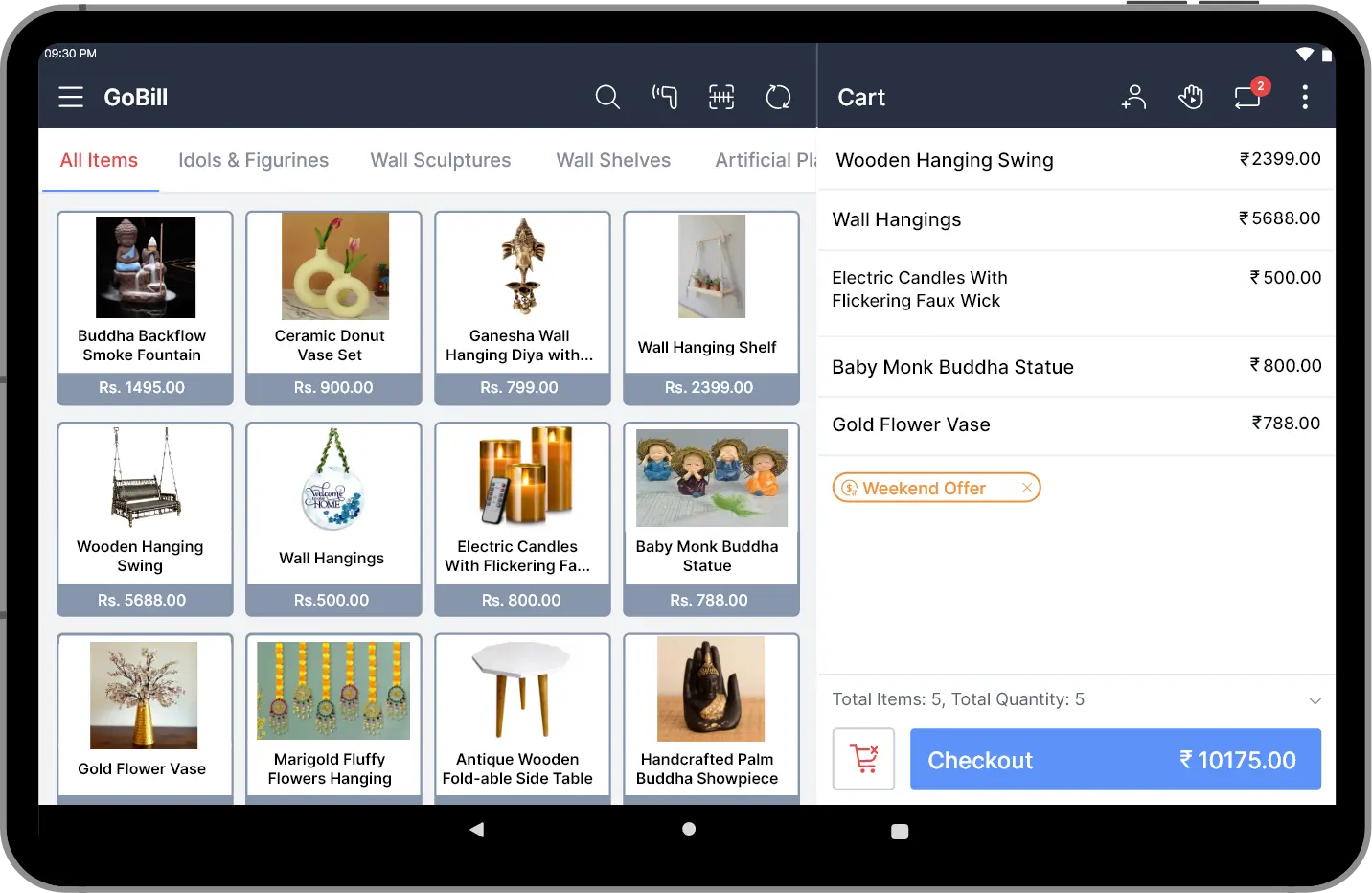
Task: Activate the barcode scanner gun icon
Action: pos(664,97)
